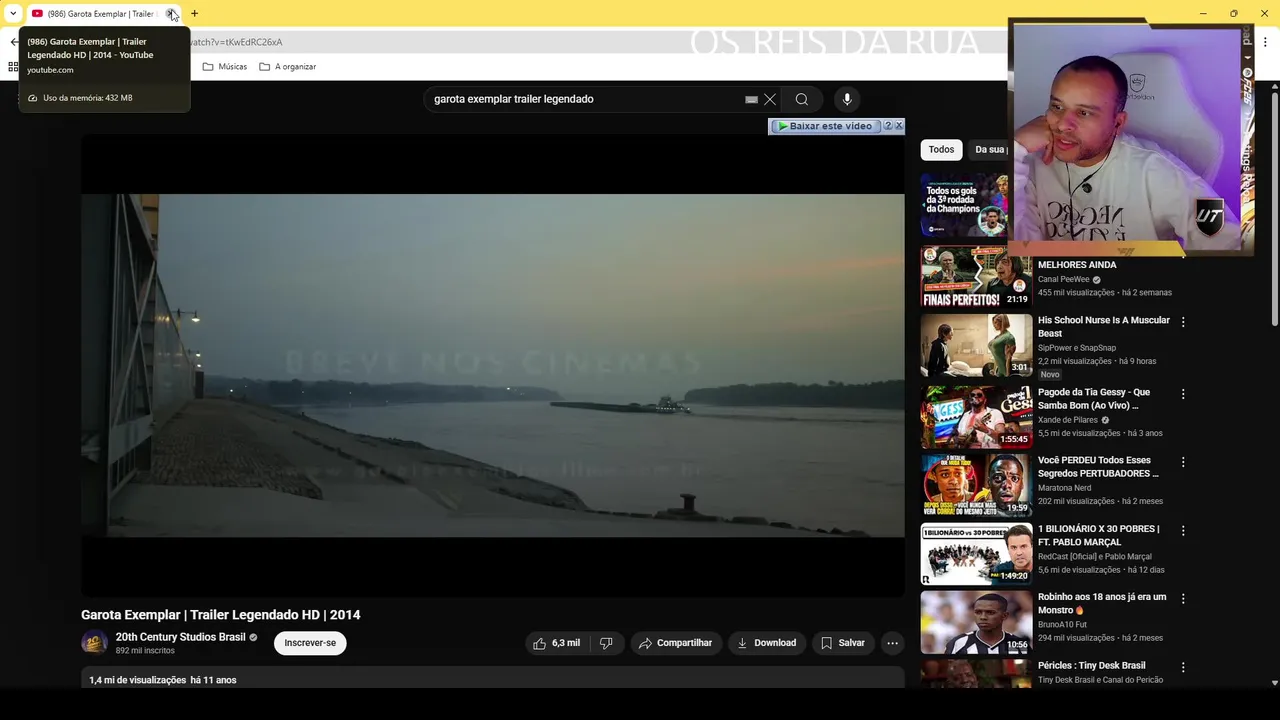The image size is (1280, 720).
Task: Open MELHORES AINDA video title
Action: [x=1077, y=265]
